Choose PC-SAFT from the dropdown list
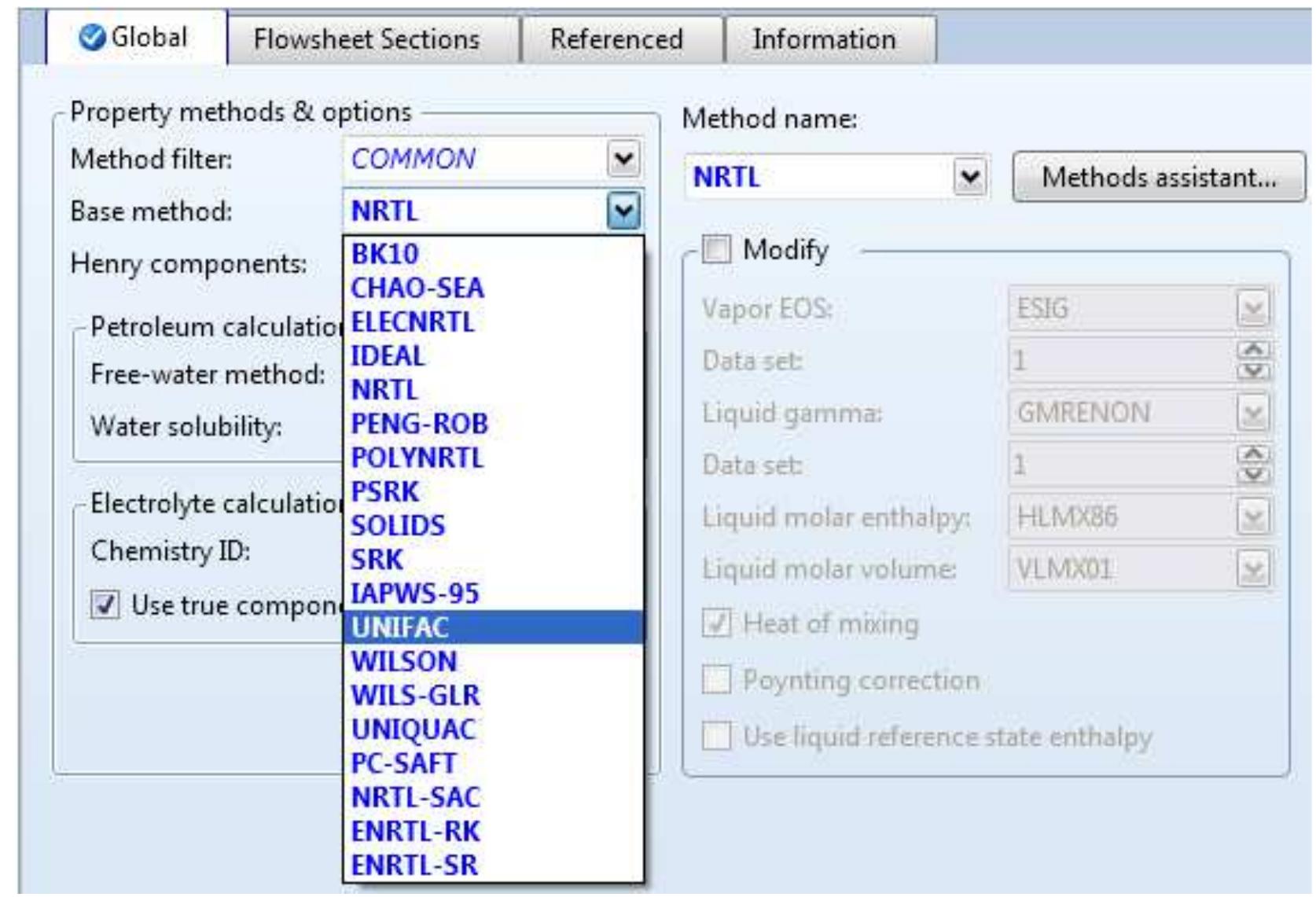This screenshot has height=897, width=1316. 403,763
